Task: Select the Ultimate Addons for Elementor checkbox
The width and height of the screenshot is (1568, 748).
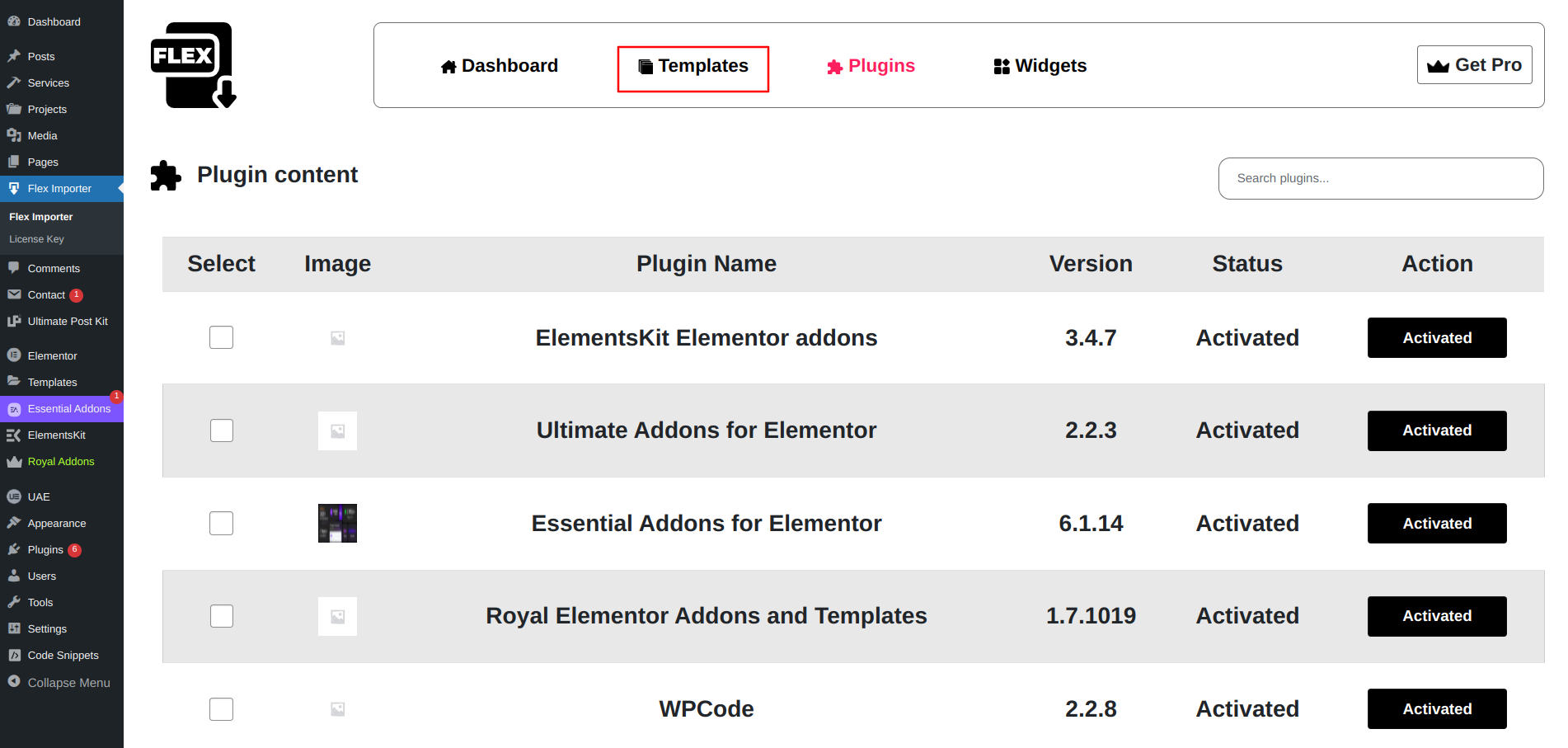Action: pyautogui.click(x=221, y=430)
